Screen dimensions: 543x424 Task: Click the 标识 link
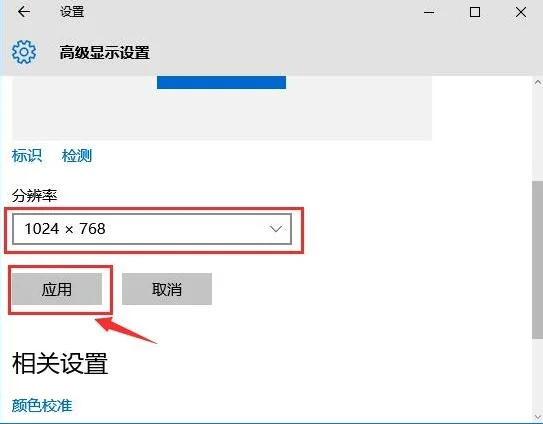pos(27,156)
